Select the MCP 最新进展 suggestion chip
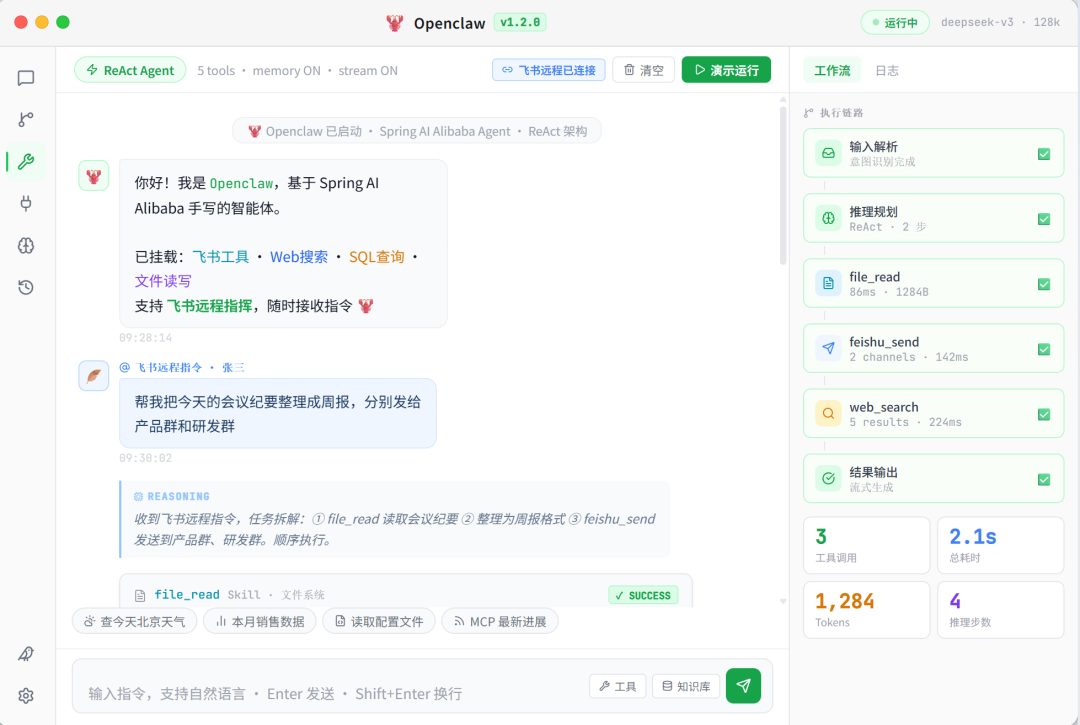1080x725 pixels. coord(499,622)
